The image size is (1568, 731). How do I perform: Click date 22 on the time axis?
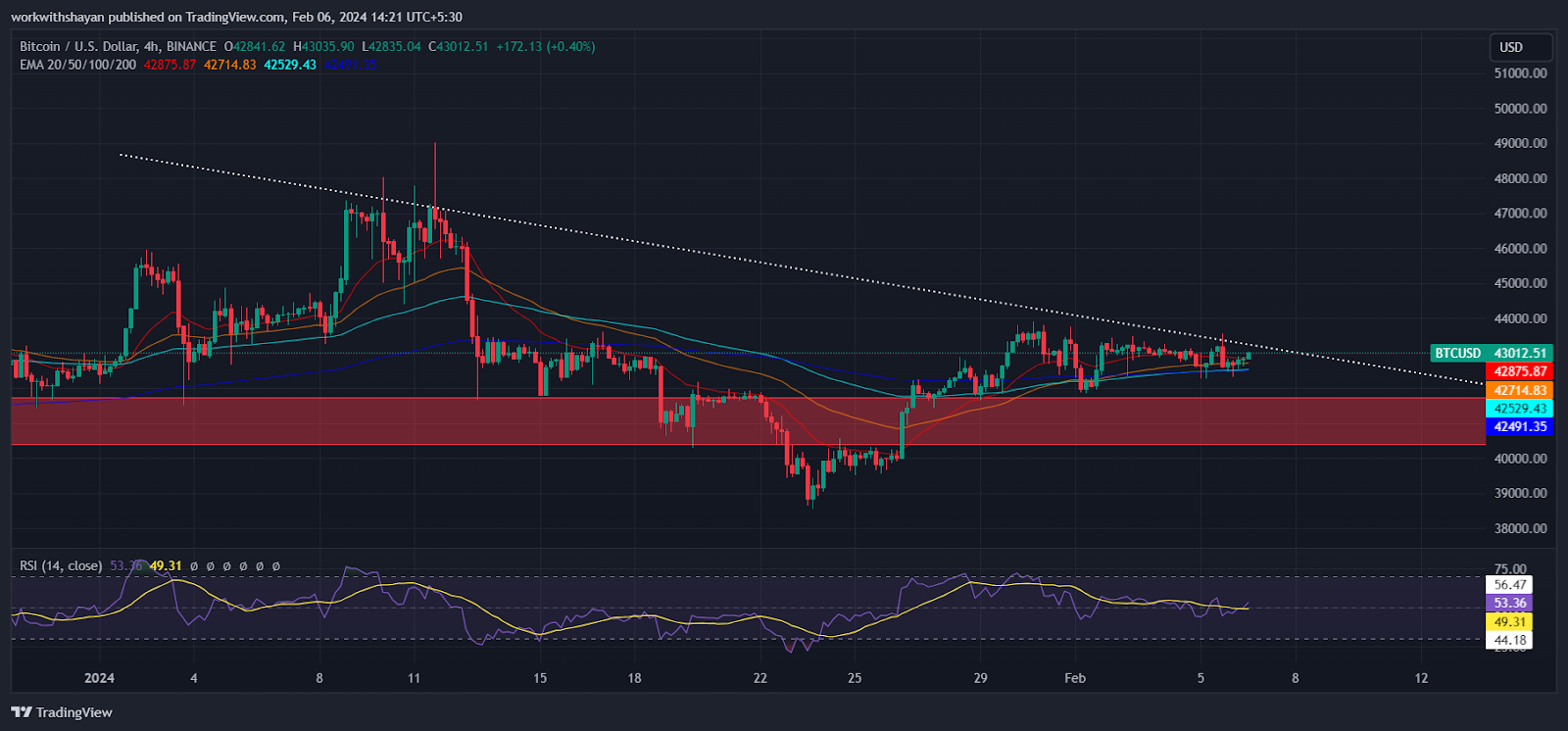click(x=760, y=678)
